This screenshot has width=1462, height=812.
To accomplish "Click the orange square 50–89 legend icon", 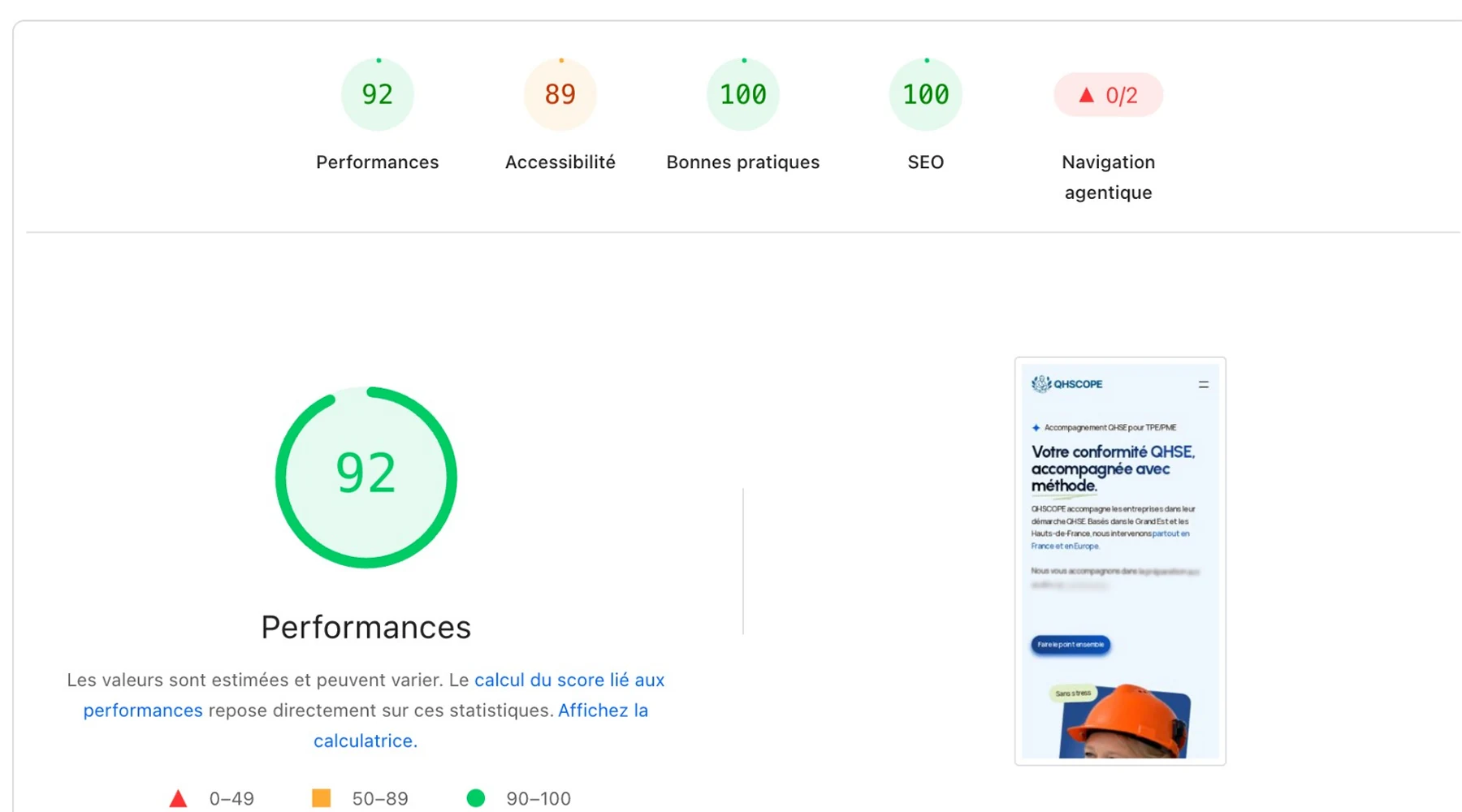I will 322,798.
